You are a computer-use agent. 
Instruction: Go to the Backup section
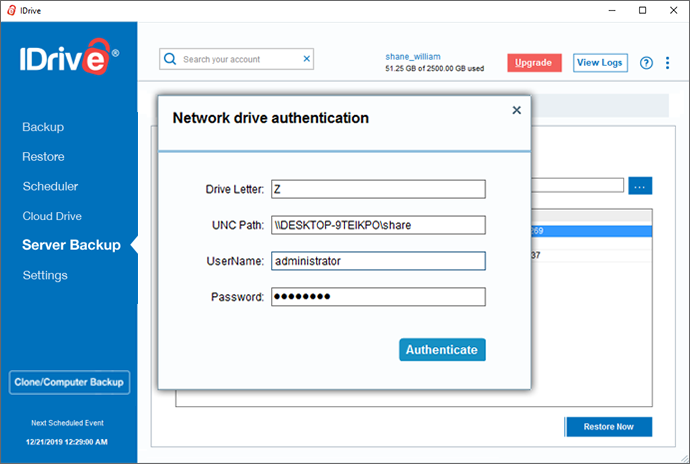click(43, 127)
